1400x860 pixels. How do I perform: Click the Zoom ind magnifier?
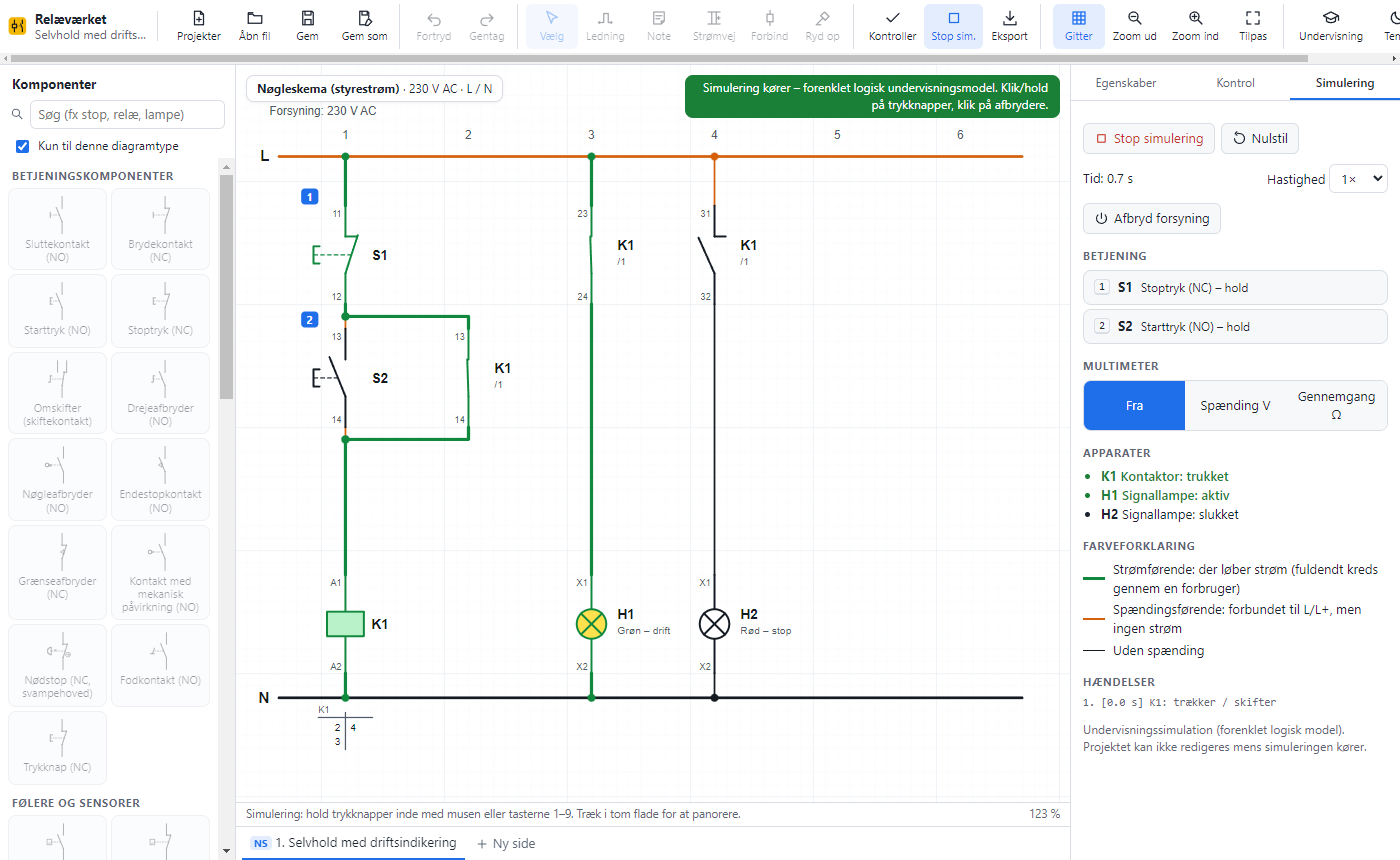click(x=1195, y=18)
